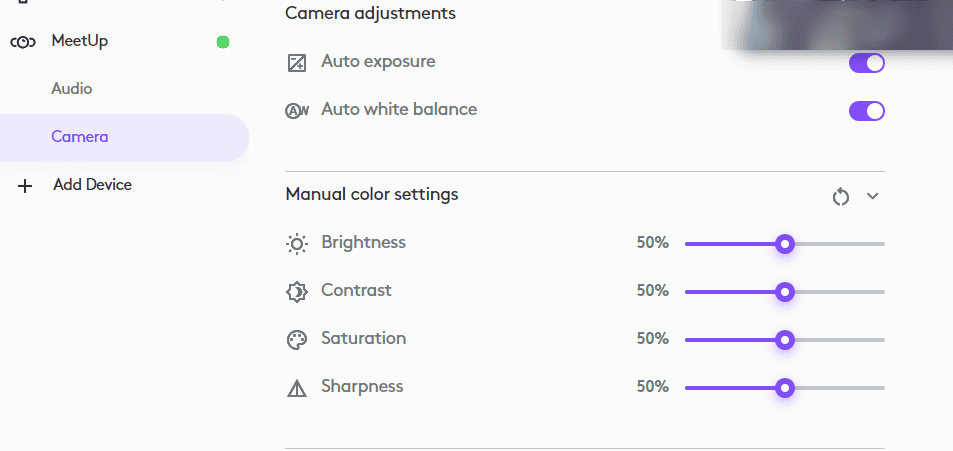
Task: Reset manual color settings to default
Action: (841, 196)
